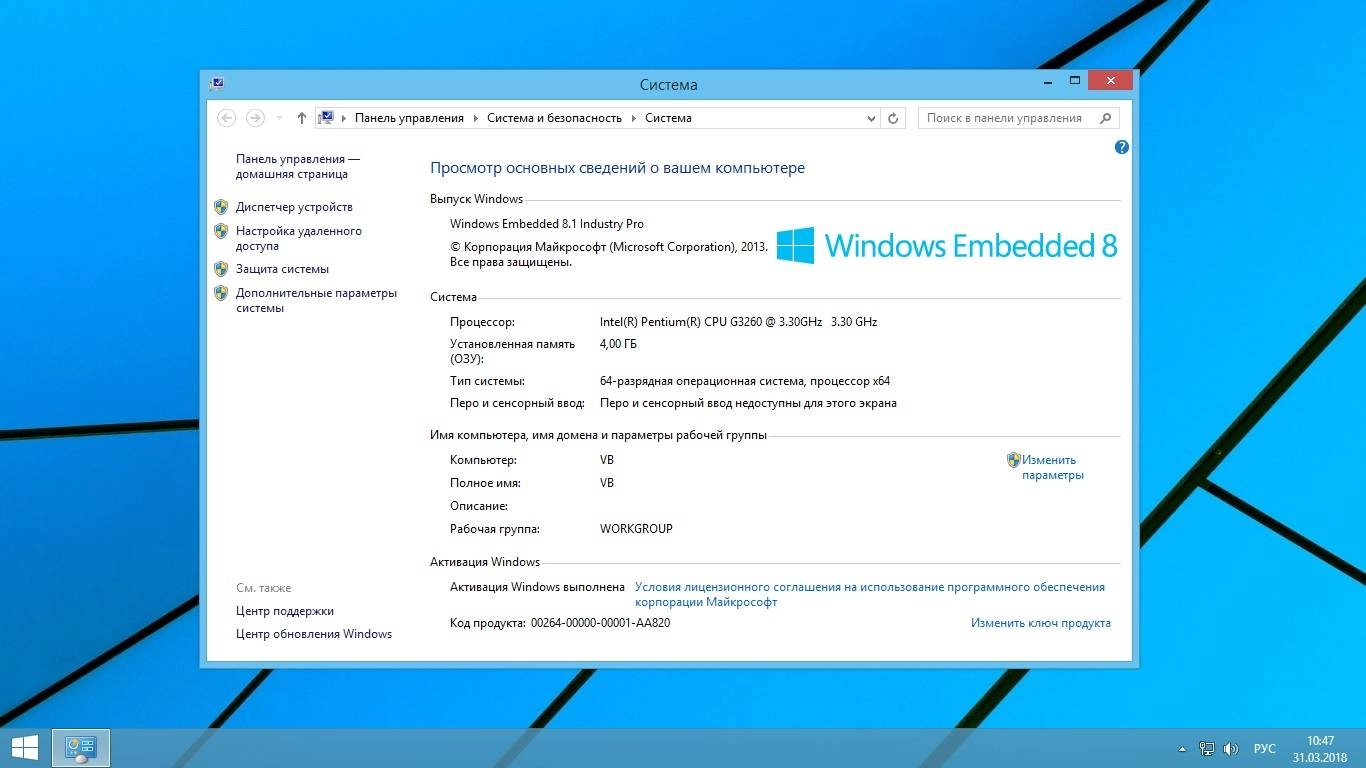Click 'Windows Embedded 8.1 Industry Pro' text
This screenshot has width=1366, height=768.
coord(547,224)
